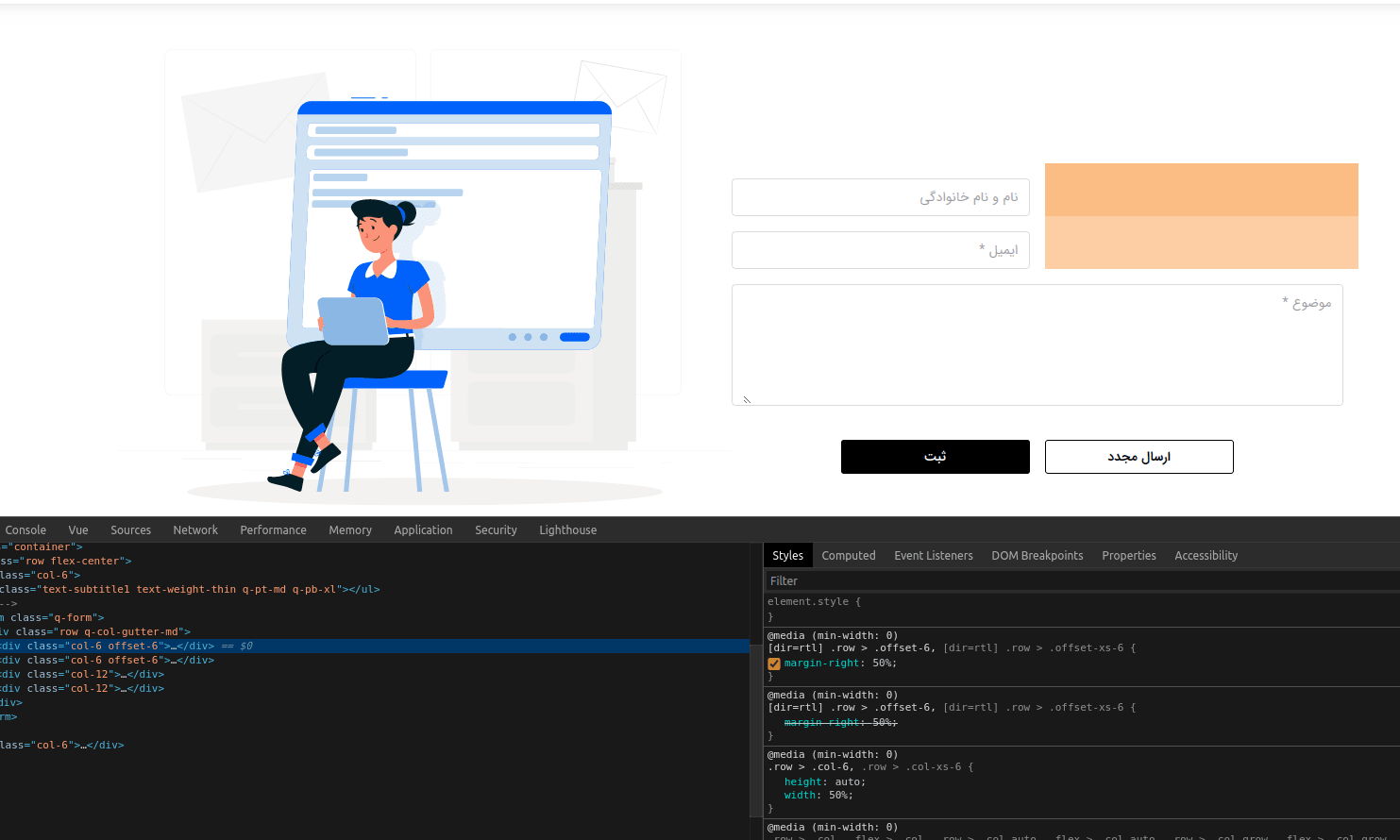This screenshot has width=1400, height=840.
Task: Switch to DOM Breakpoints pane
Action: point(1037,556)
